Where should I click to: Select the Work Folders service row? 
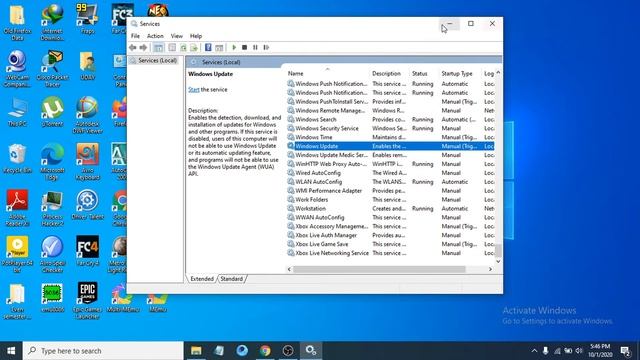[x=390, y=200]
